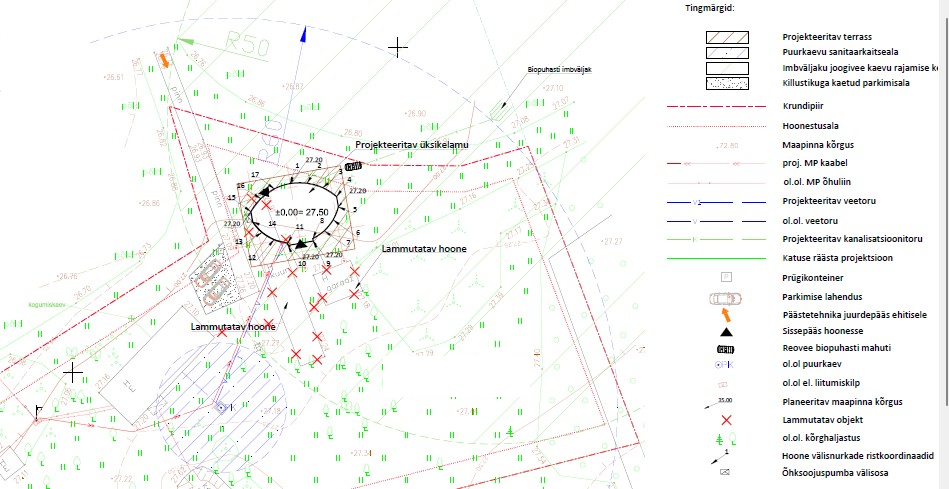The width and height of the screenshot is (949, 489).
Task: Select the car icon for Parkimise lahendus
Action: coord(727,298)
